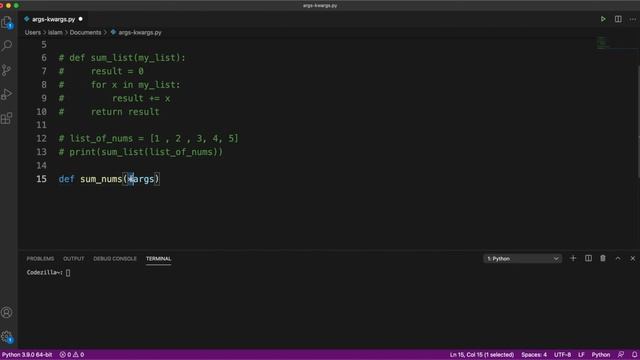
Task: Select the TERMINAL tab
Action: click(x=158, y=259)
